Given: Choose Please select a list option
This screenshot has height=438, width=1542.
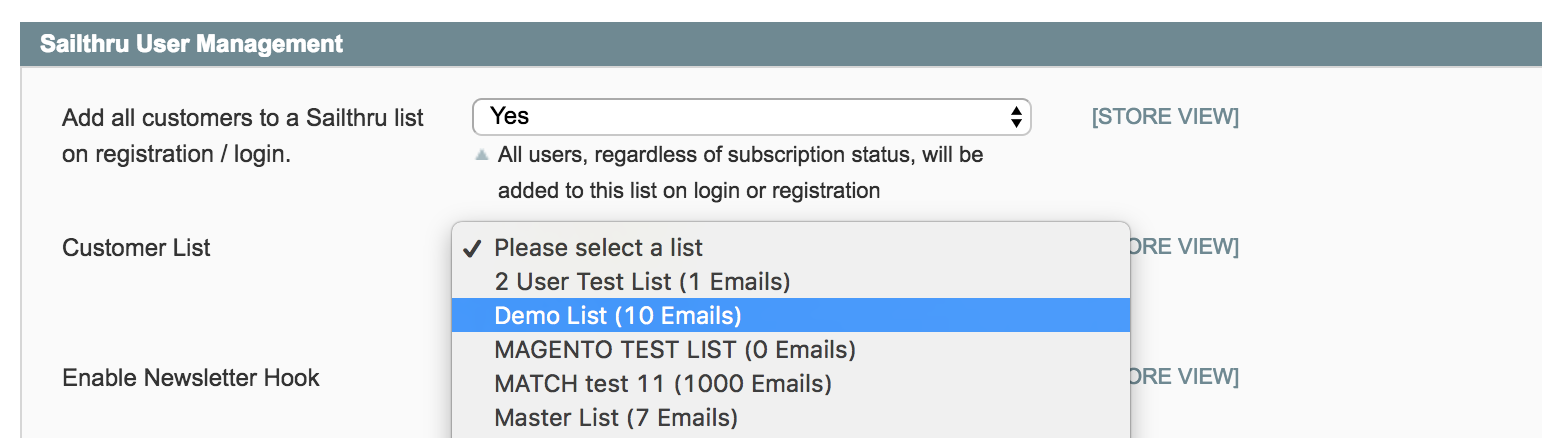Looking at the screenshot, I should pyautogui.click(x=598, y=248).
